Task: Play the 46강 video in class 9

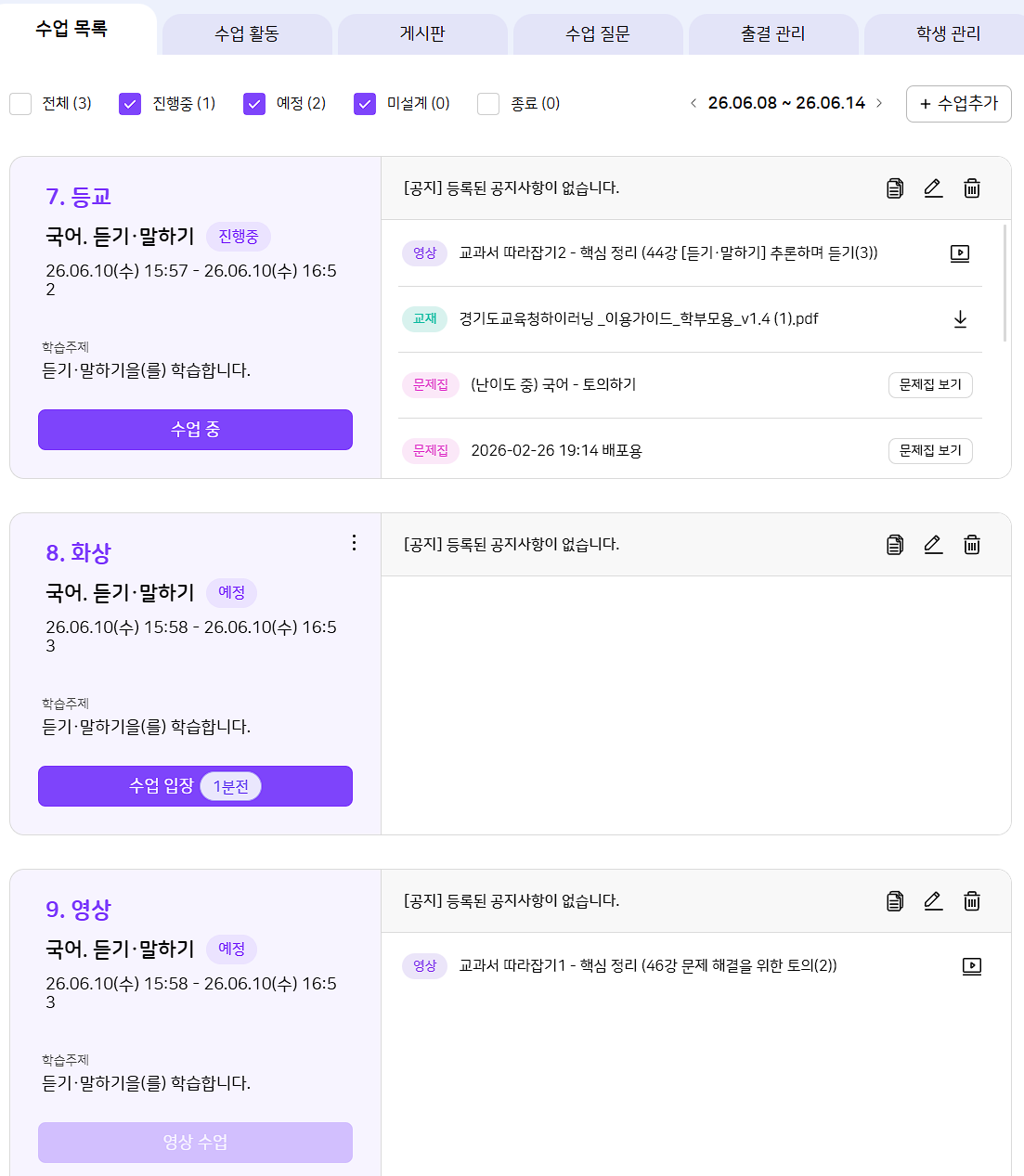Action: (972, 966)
